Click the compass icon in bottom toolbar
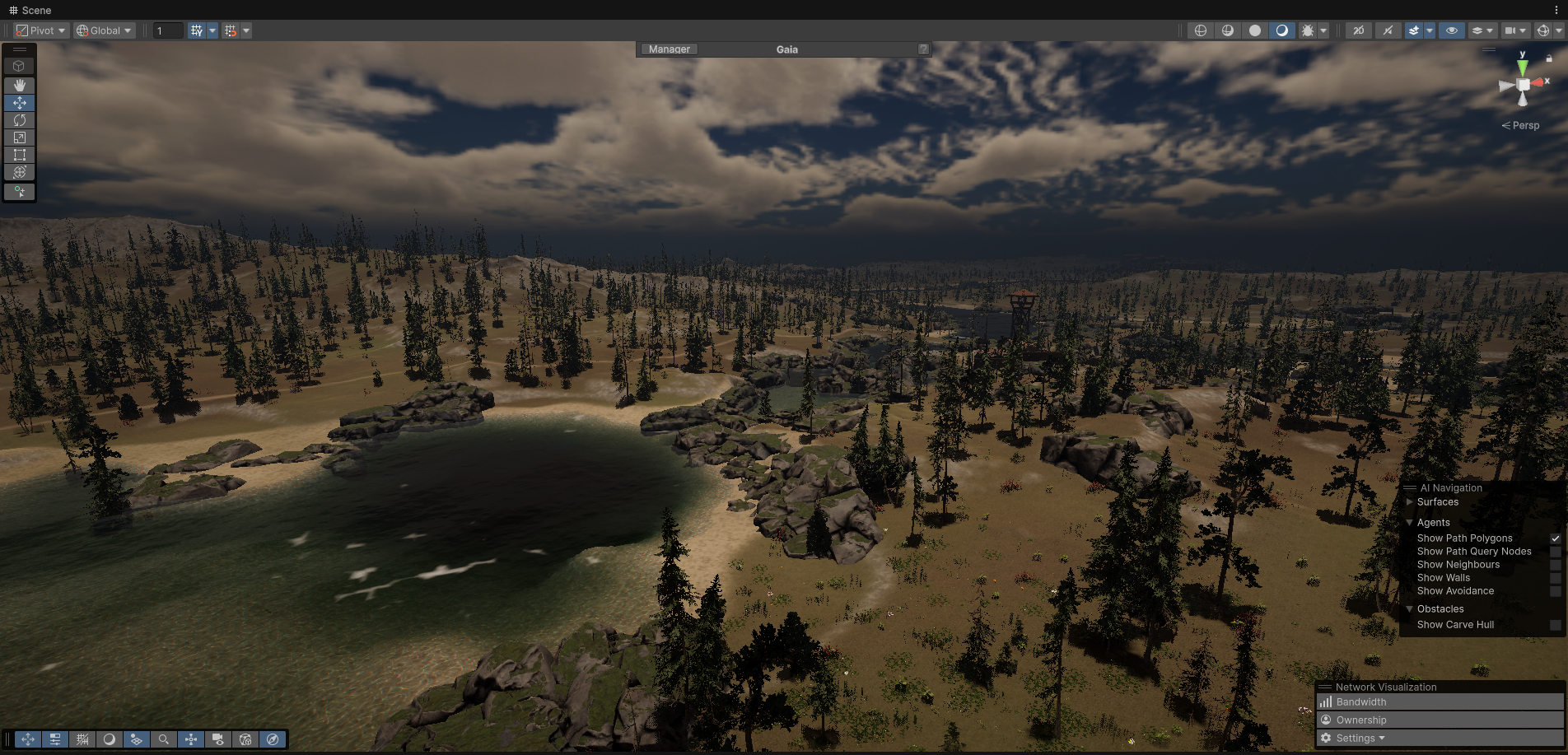1568x755 pixels. coord(273,739)
